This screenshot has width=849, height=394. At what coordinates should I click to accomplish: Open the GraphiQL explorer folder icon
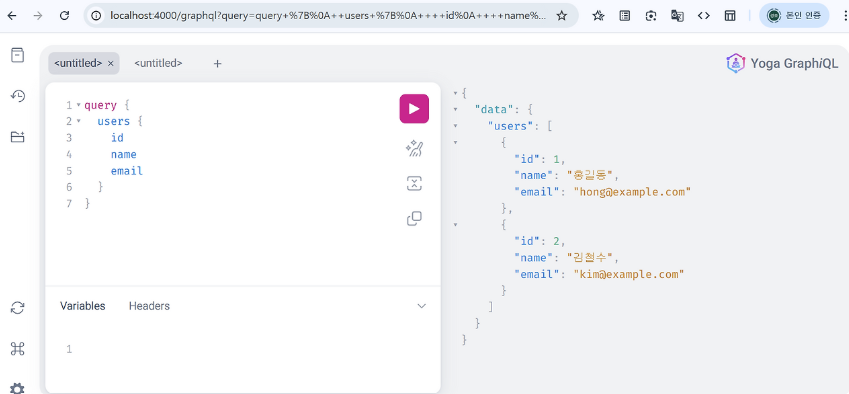pyautogui.click(x=18, y=137)
